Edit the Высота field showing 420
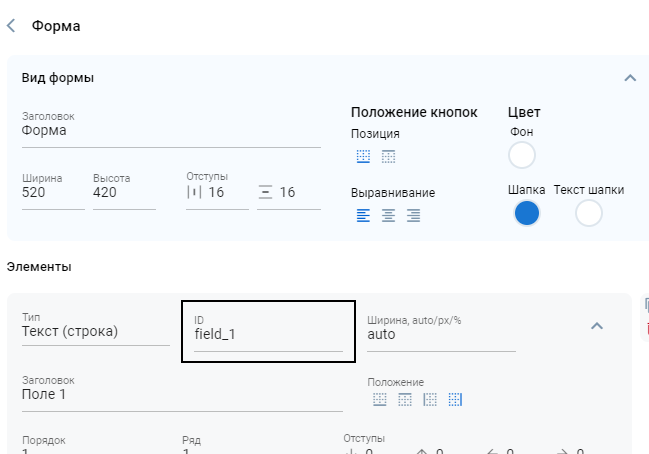The width and height of the screenshot is (649, 454). tap(123, 193)
